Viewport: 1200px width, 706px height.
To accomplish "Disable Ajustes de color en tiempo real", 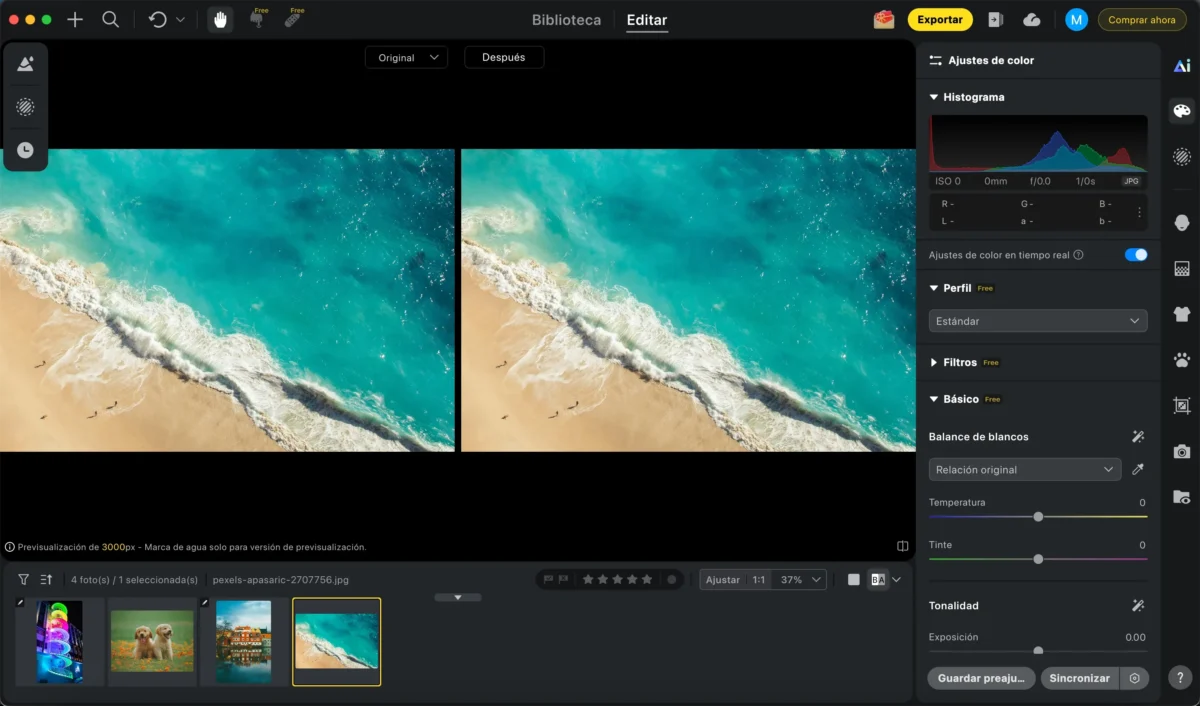I will click(1136, 255).
